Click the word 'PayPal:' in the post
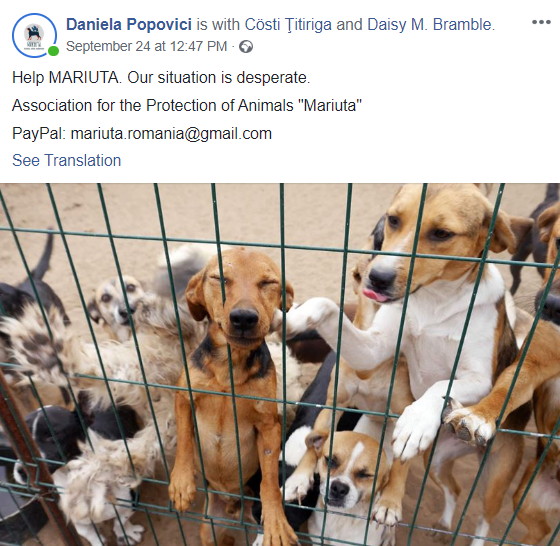Screen dimensions: 560x546 pos(39,134)
